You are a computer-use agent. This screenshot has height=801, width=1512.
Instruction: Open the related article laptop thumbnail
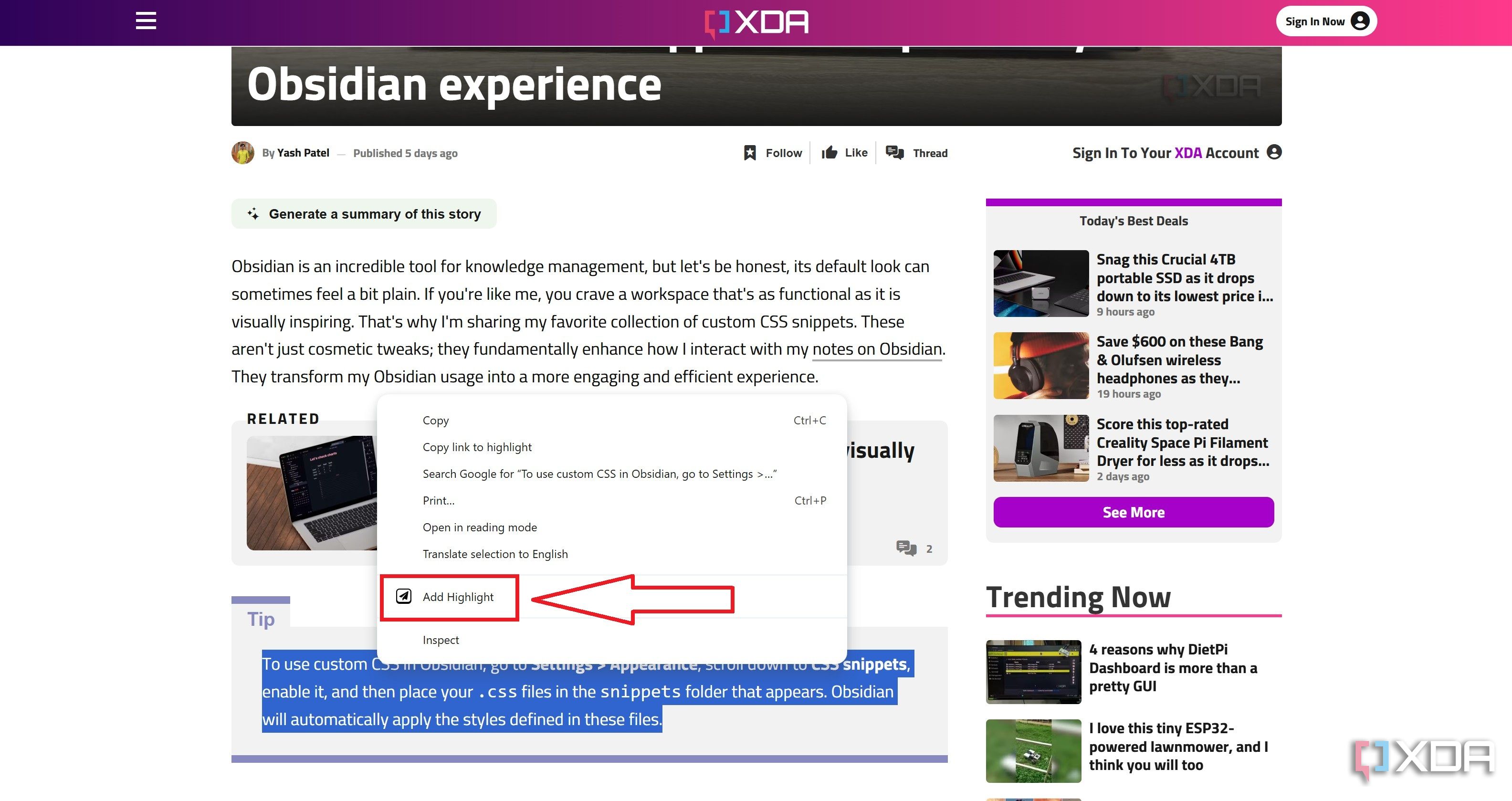coord(312,493)
